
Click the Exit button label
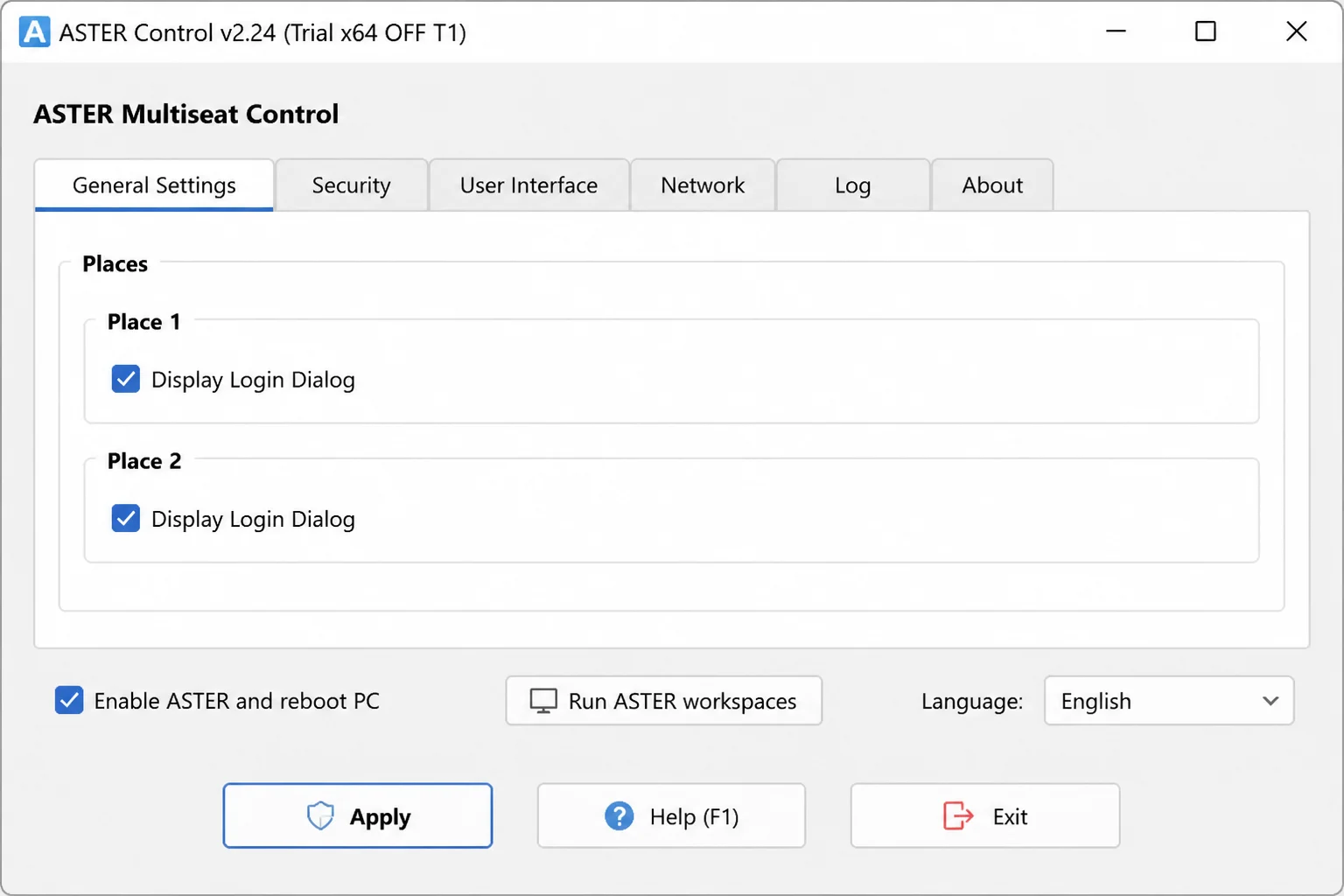pyautogui.click(x=1010, y=817)
